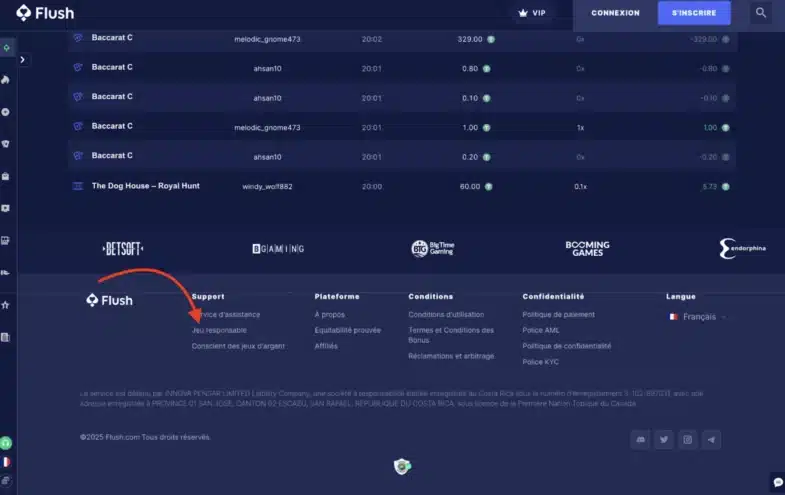Open Termes et Conditions des Bonus link
This screenshot has height=495, width=785.
click(451, 335)
